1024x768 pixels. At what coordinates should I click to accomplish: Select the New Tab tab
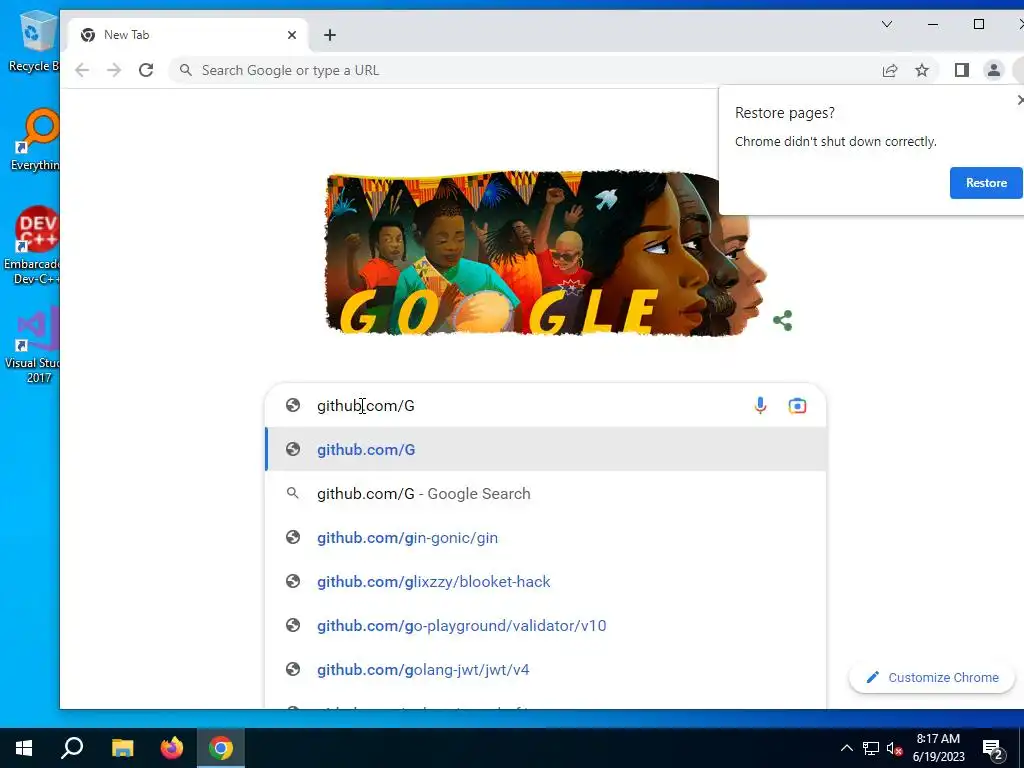pos(187,35)
